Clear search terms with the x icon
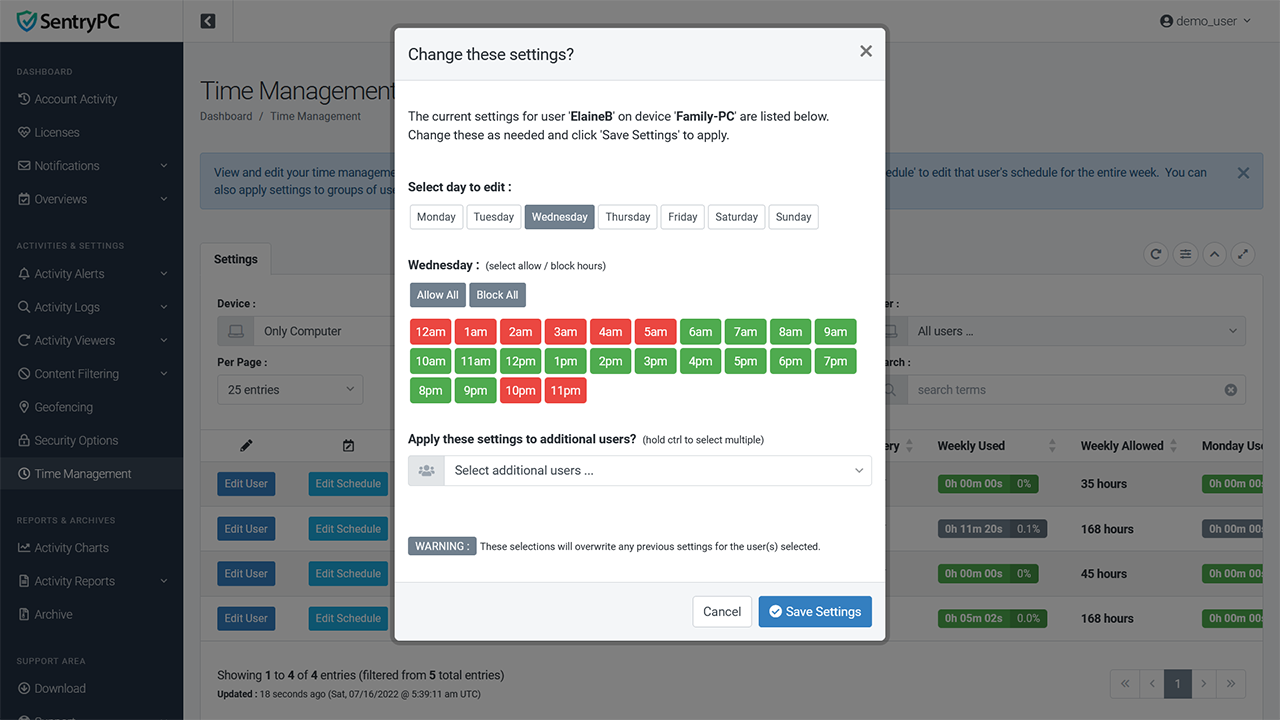This screenshot has height=720, width=1280. coord(1231,390)
